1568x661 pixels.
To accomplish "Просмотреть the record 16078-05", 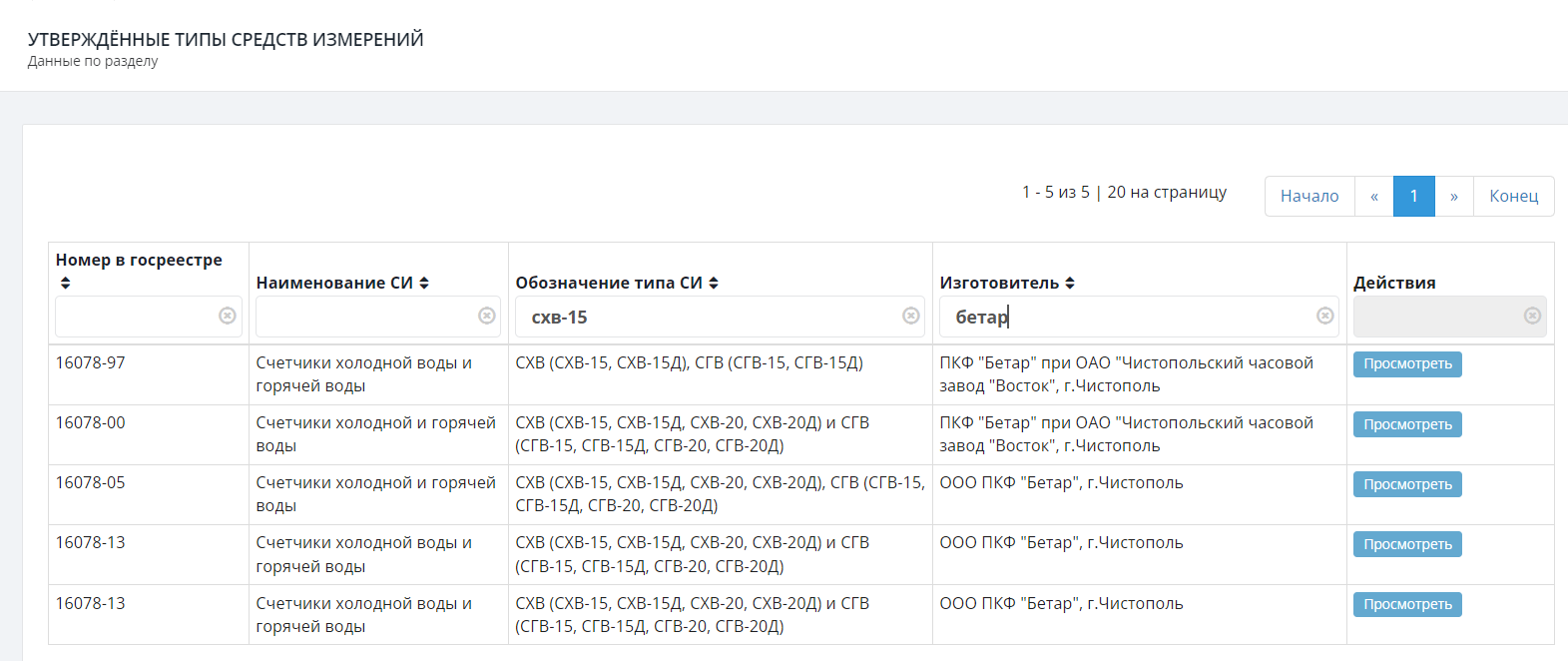I will pyautogui.click(x=1407, y=484).
